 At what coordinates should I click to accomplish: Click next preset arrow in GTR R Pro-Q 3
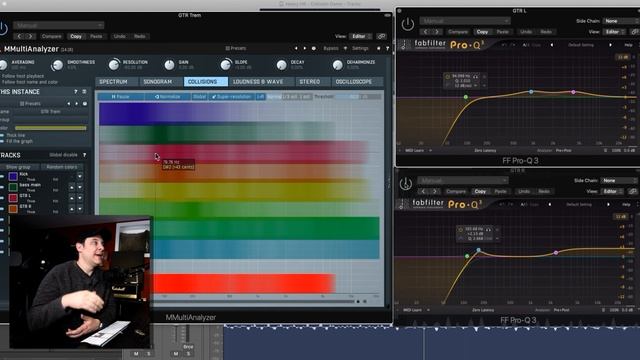[608, 204]
